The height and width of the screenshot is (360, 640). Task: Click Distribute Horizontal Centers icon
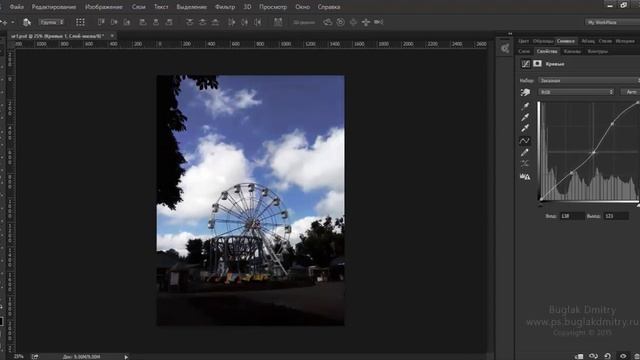pos(244,22)
